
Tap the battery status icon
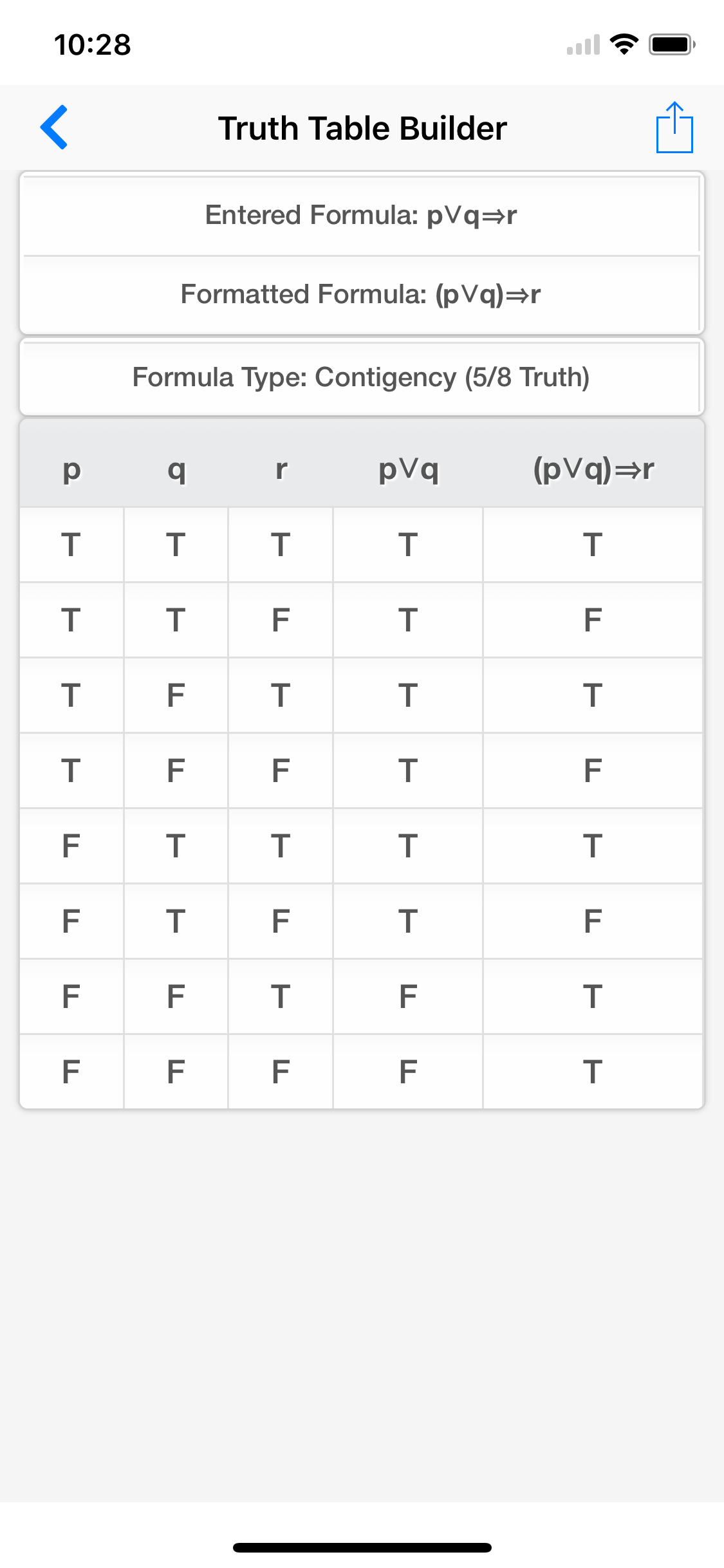pyautogui.click(x=672, y=44)
